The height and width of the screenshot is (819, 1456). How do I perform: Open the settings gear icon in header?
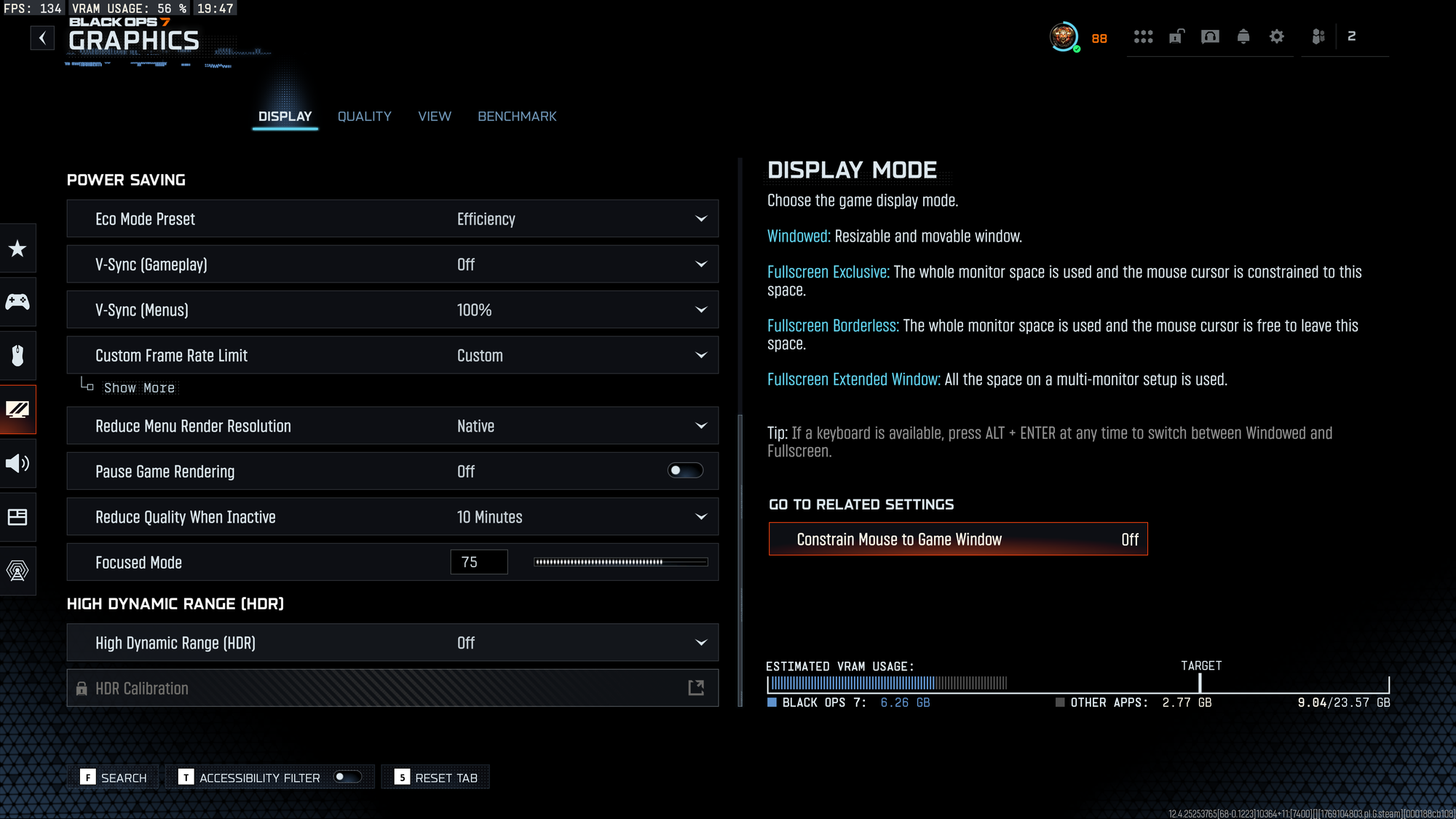[x=1277, y=36]
